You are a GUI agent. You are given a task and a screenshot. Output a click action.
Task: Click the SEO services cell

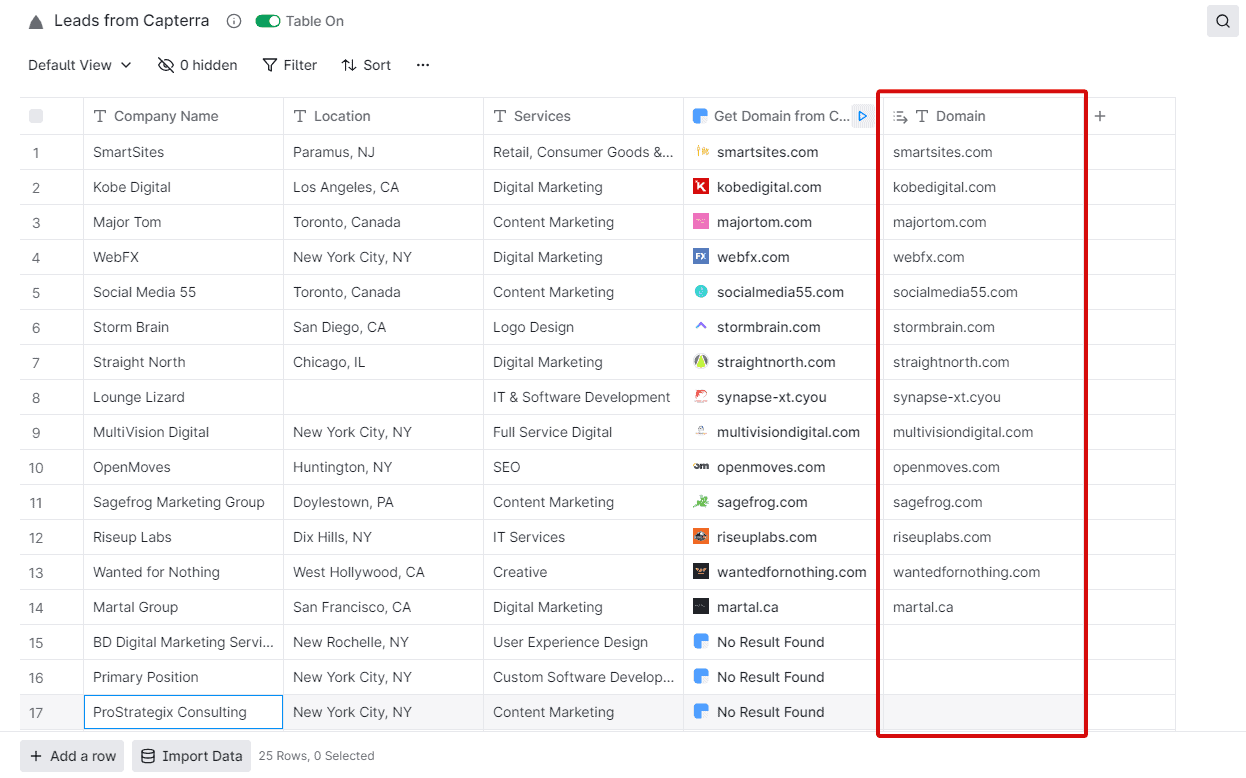click(x=584, y=467)
